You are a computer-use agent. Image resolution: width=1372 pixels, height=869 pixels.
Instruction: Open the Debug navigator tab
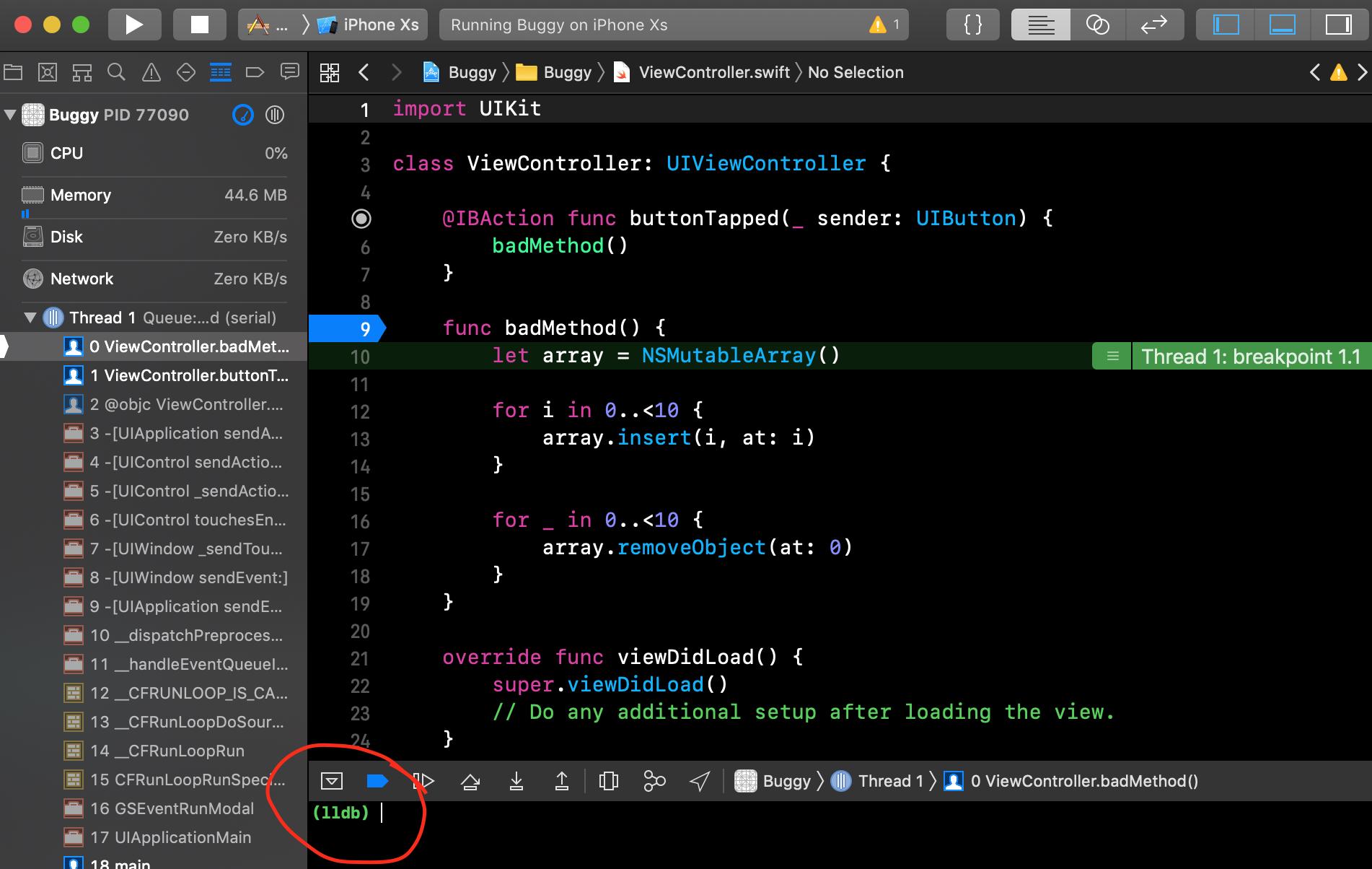point(221,72)
